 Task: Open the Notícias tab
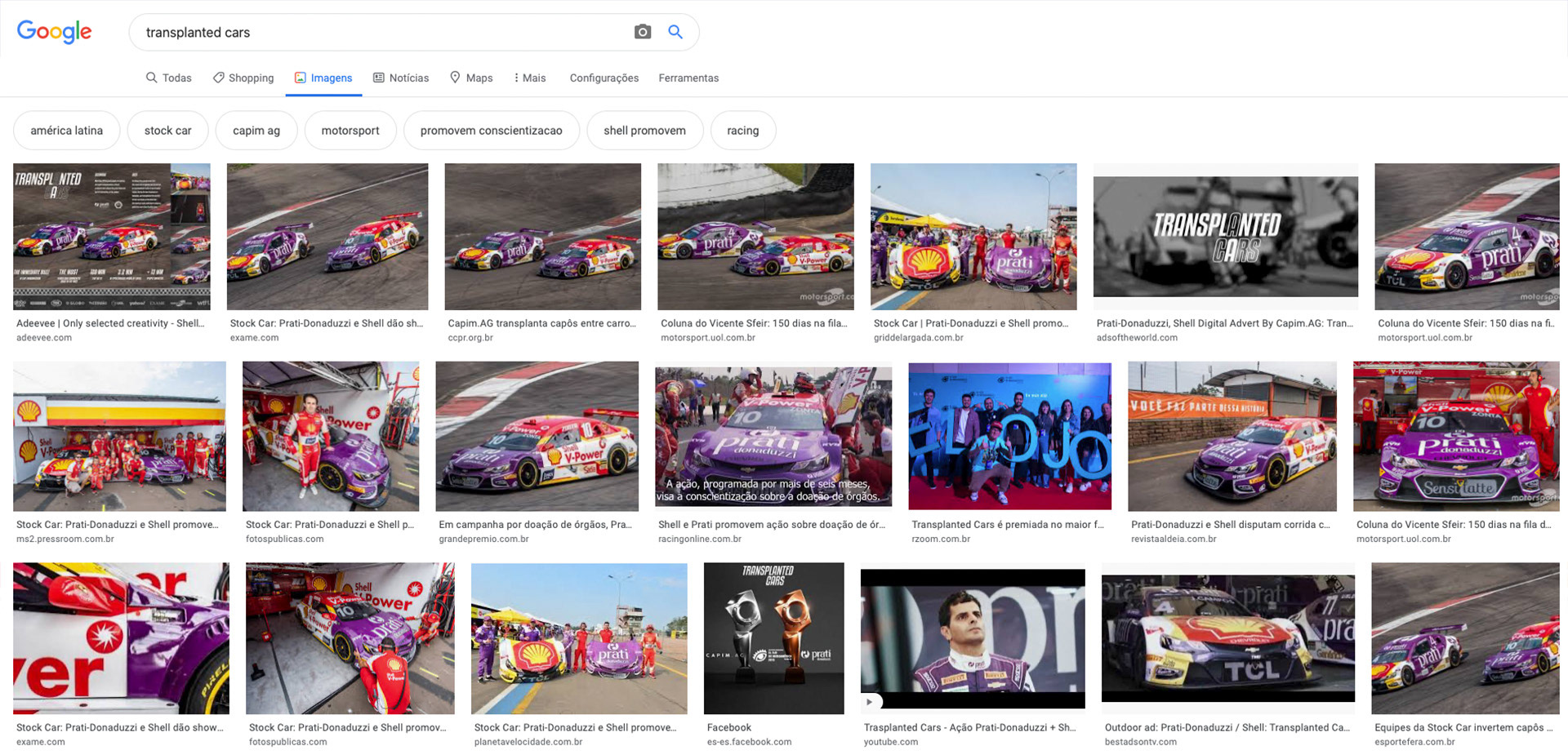(x=401, y=78)
